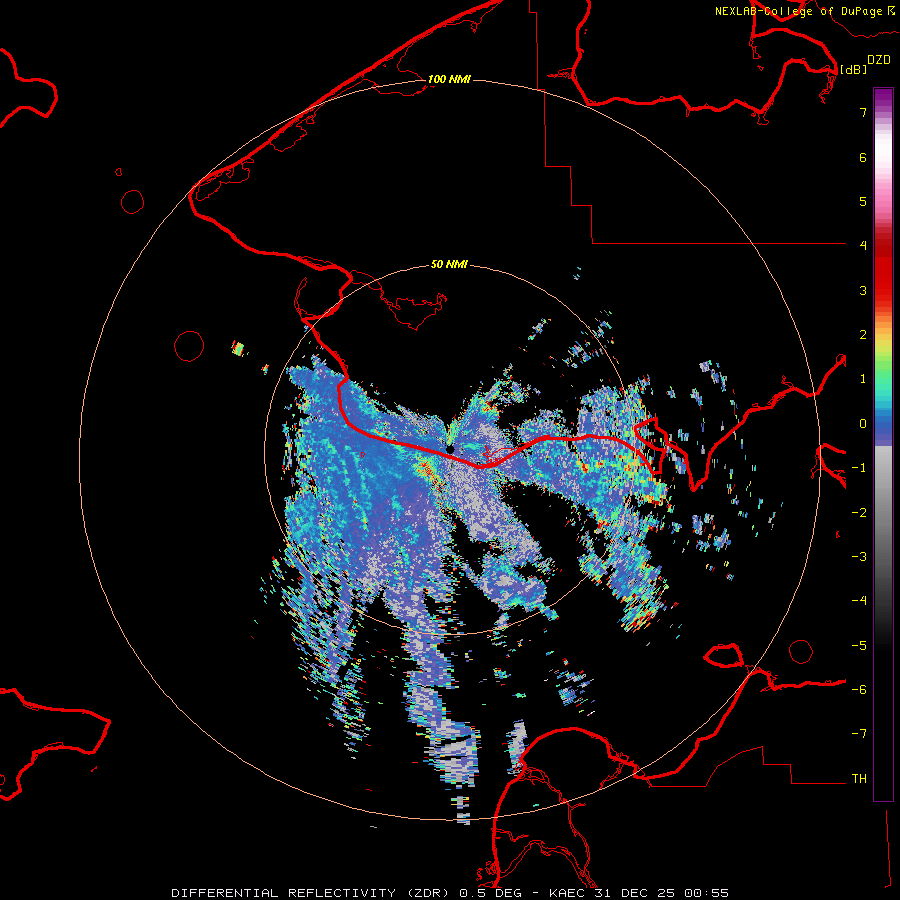This screenshot has width=900, height=900.
Task: Click the positive 2 tick label on scale
Action: point(863,335)
